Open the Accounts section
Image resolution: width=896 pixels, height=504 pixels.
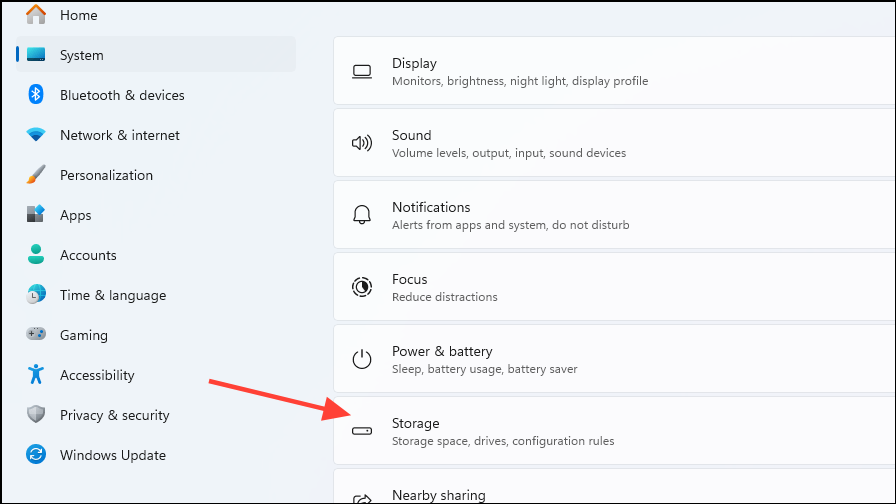(x=156, y=255)
